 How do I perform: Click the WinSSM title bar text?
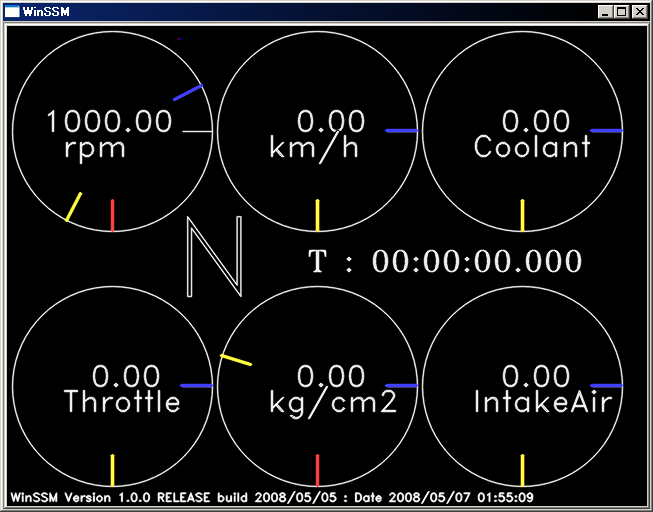[44, 12]
